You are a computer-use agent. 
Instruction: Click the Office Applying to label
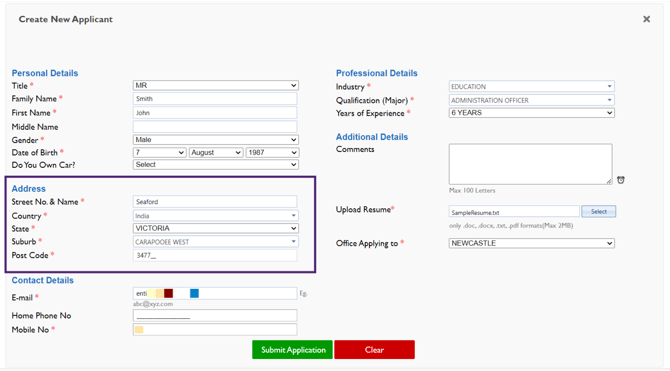367,243
